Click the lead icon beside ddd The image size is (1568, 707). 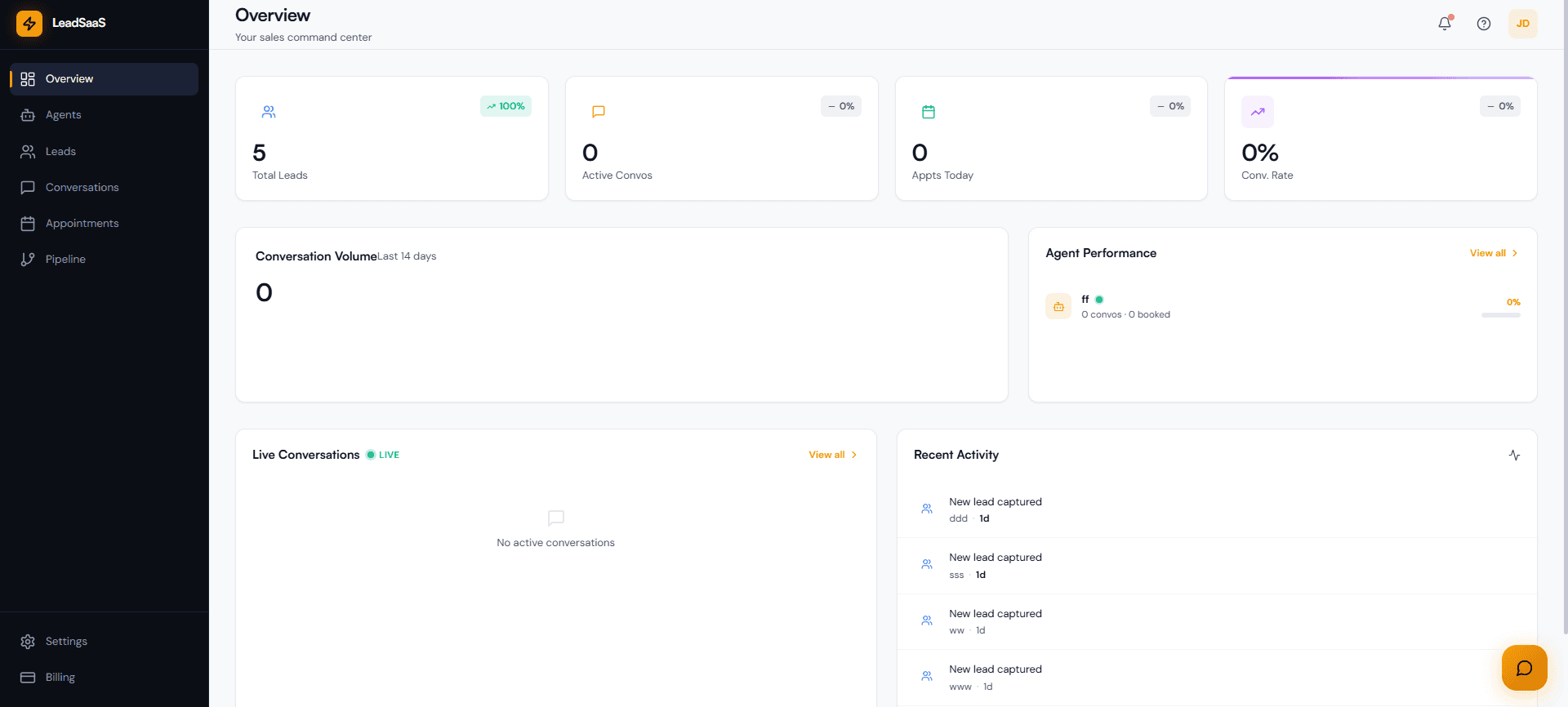pos(927,509)
